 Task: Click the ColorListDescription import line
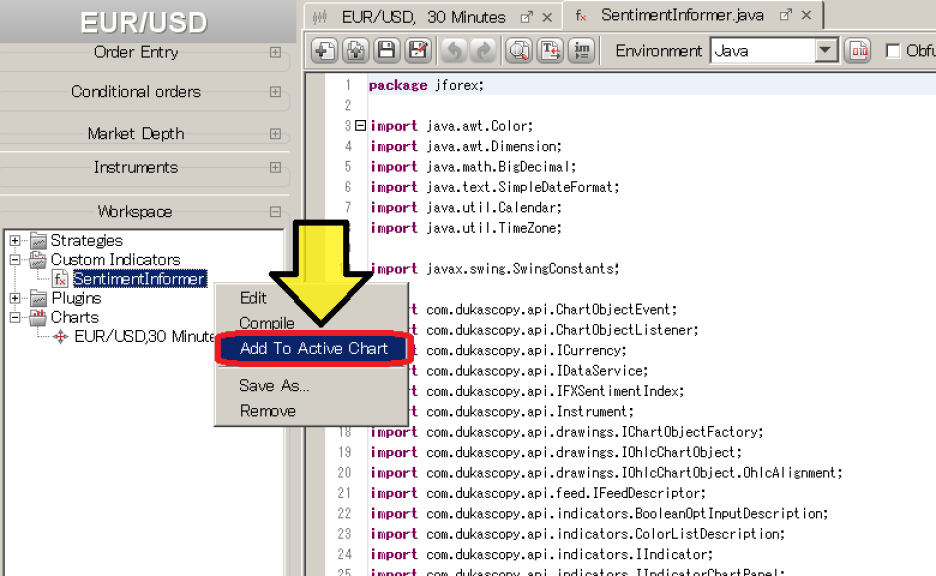click(x=577, y=534)
